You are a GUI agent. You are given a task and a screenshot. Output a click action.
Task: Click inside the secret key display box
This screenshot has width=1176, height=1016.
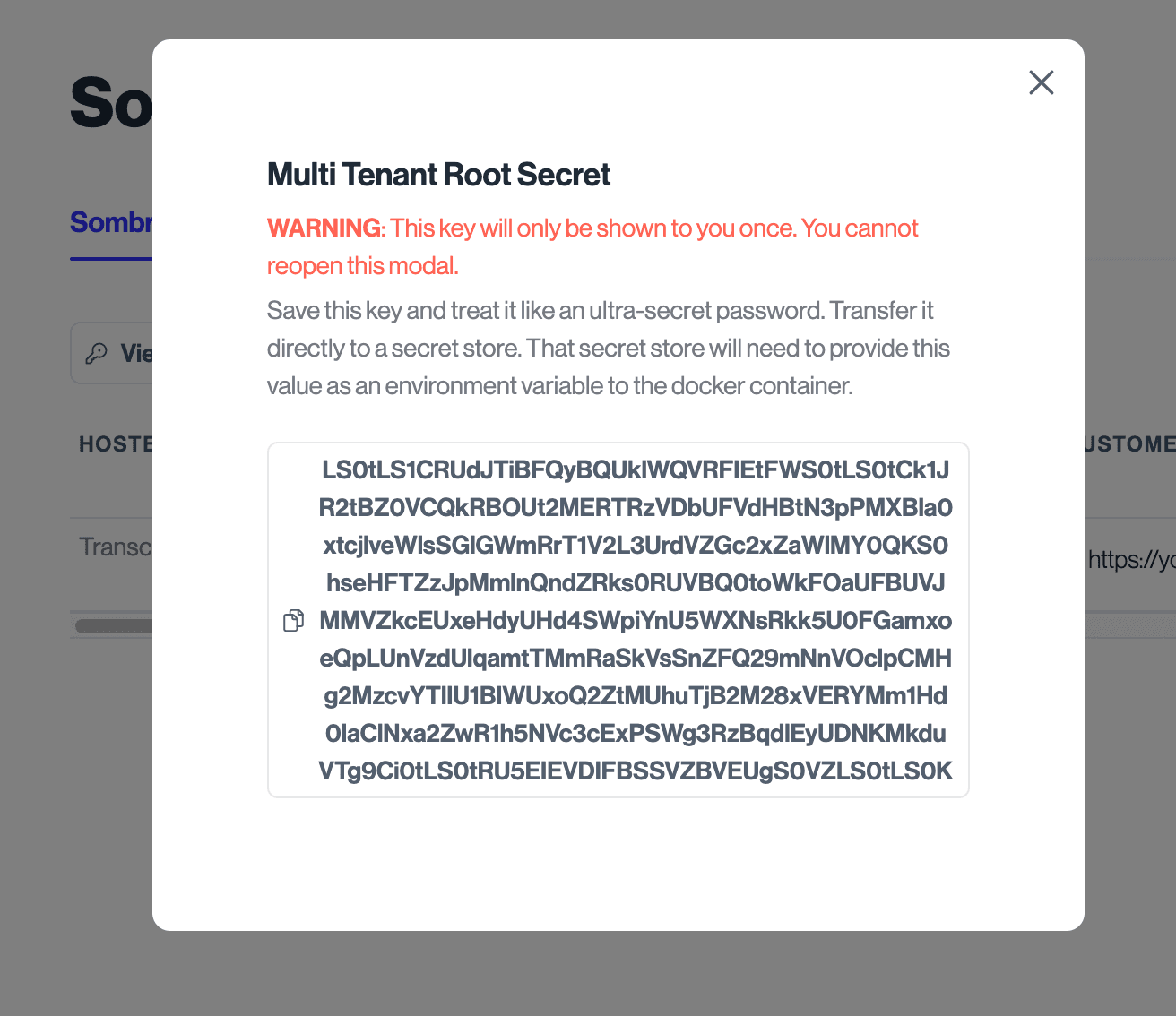(618, 619)
